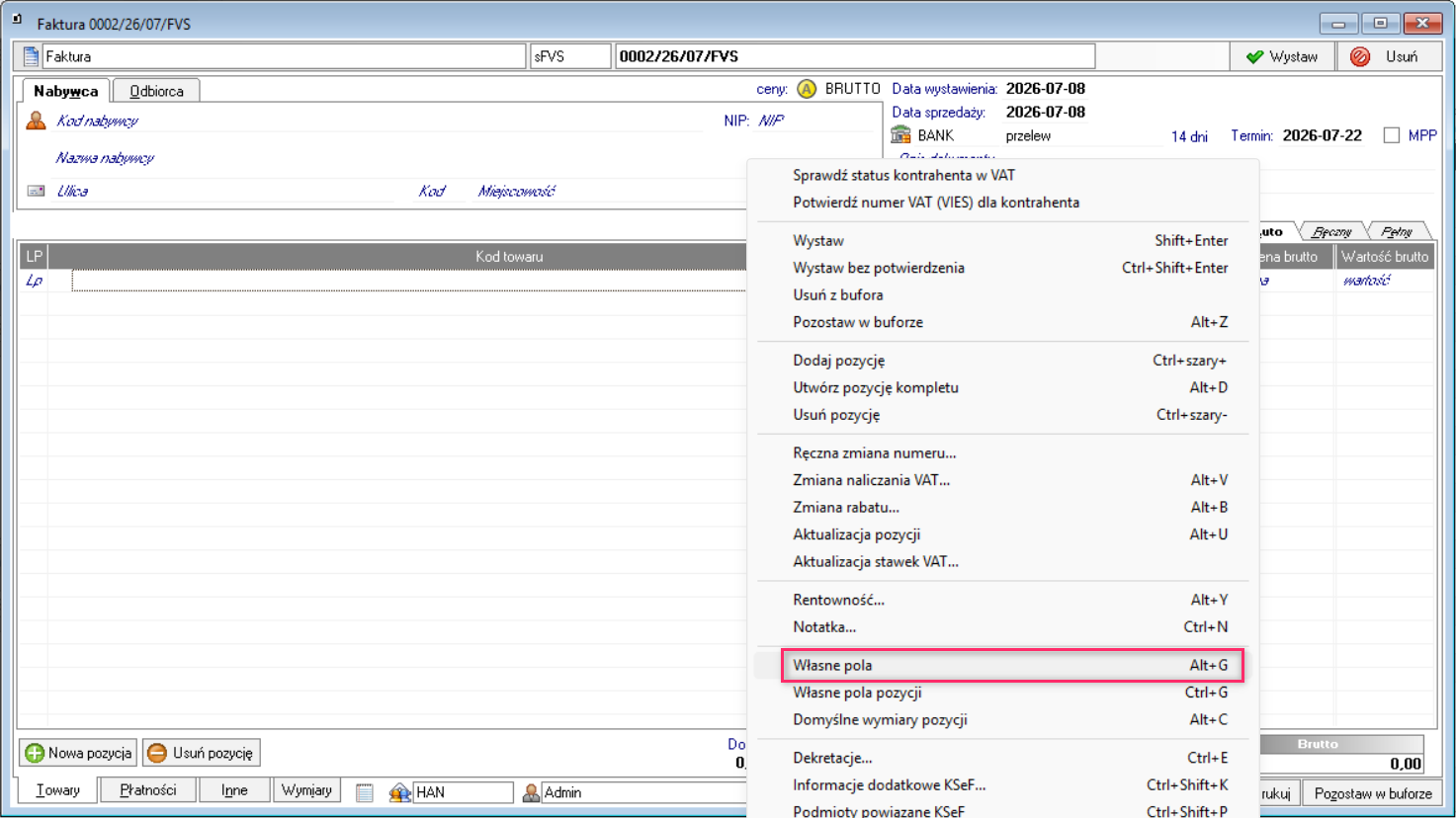Switch to the Ręczny view tab
Image resolution: width=1456 pixels, height=818 pixels.
click(x=1331, y=231)
